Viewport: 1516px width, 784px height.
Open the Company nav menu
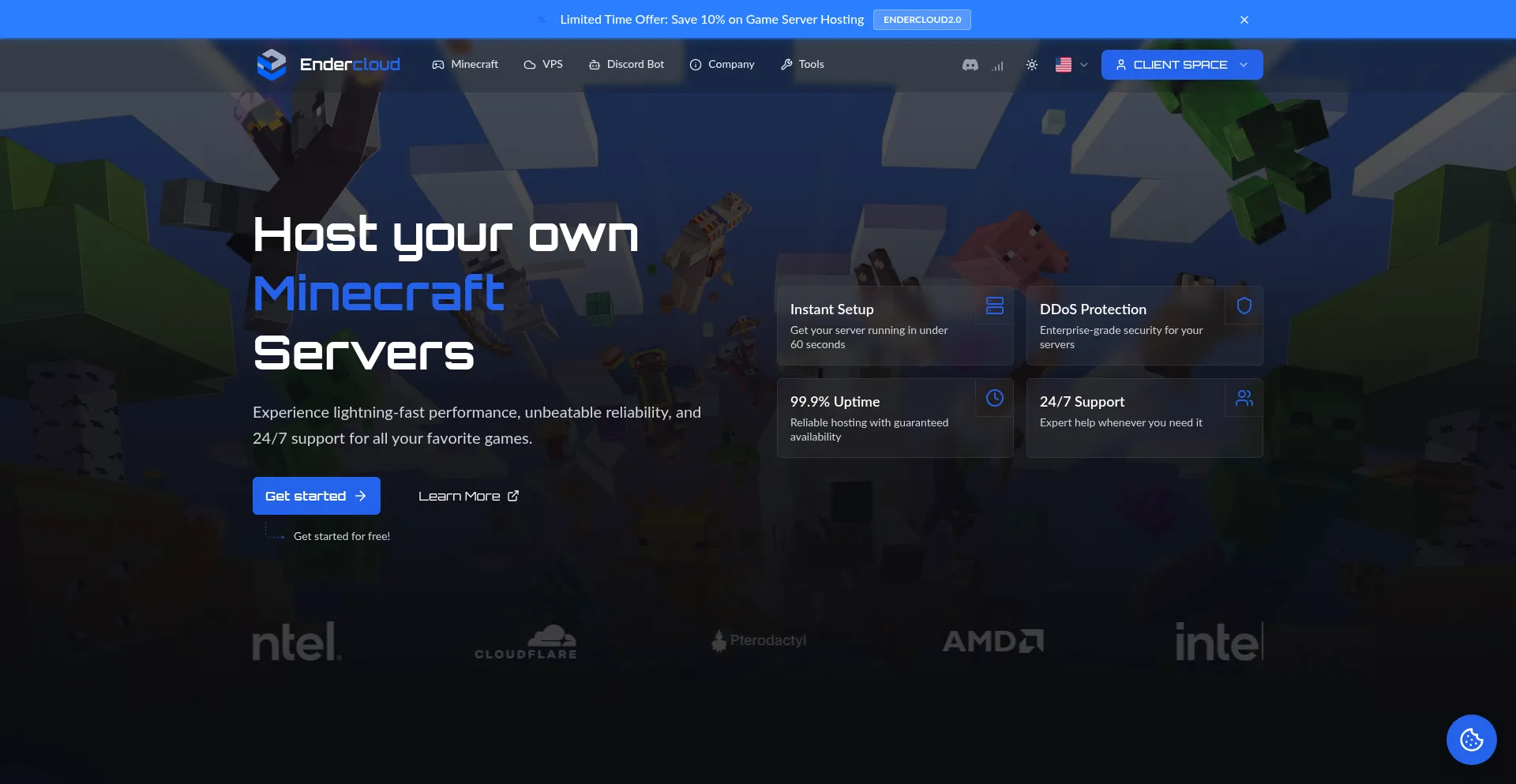(x=722, y=65)
